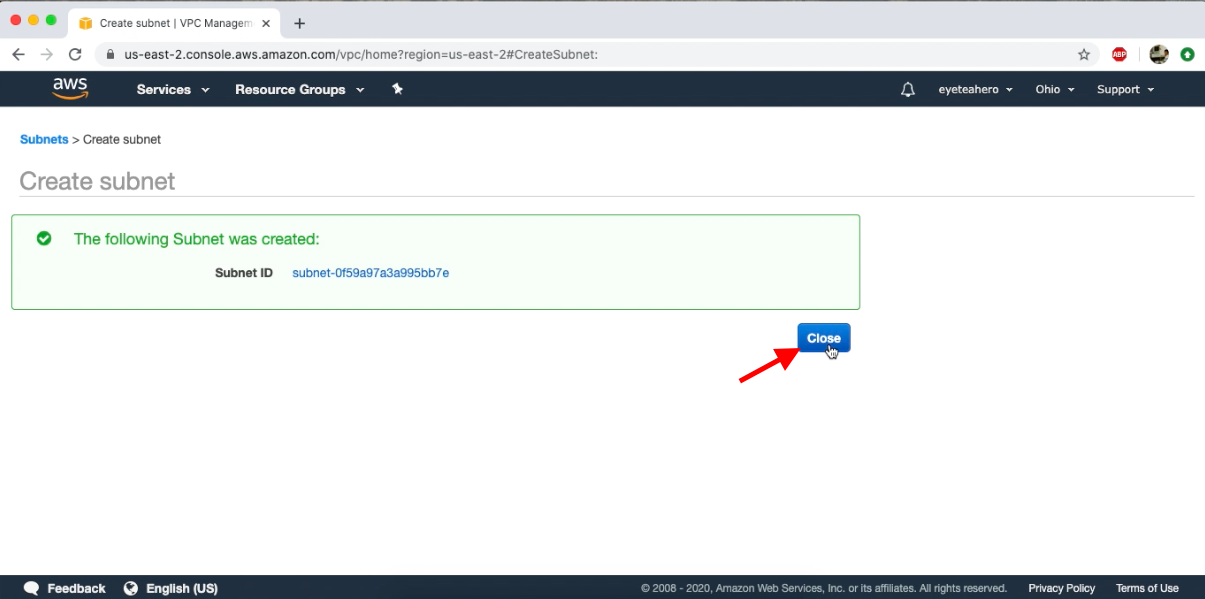
Task: Click the copyright notice text in footer
Action: pos(824,588)
